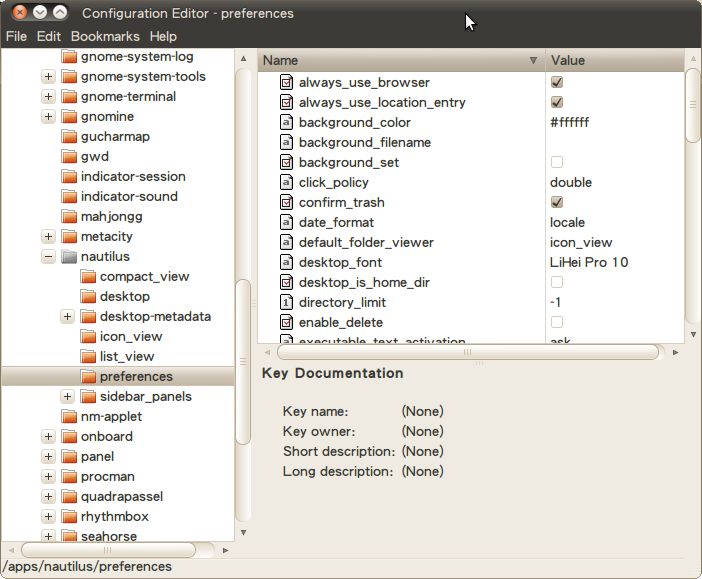Open the File menu
This screenshot has width=702, height=579.
16,36
